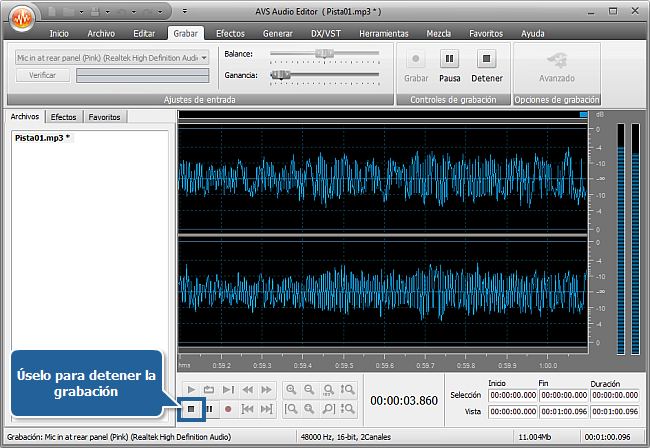Switch to the Favoritos side panel tab
The height and width of the screenshot is (448, 650).
pyautogui.click(x=105, y=117)
